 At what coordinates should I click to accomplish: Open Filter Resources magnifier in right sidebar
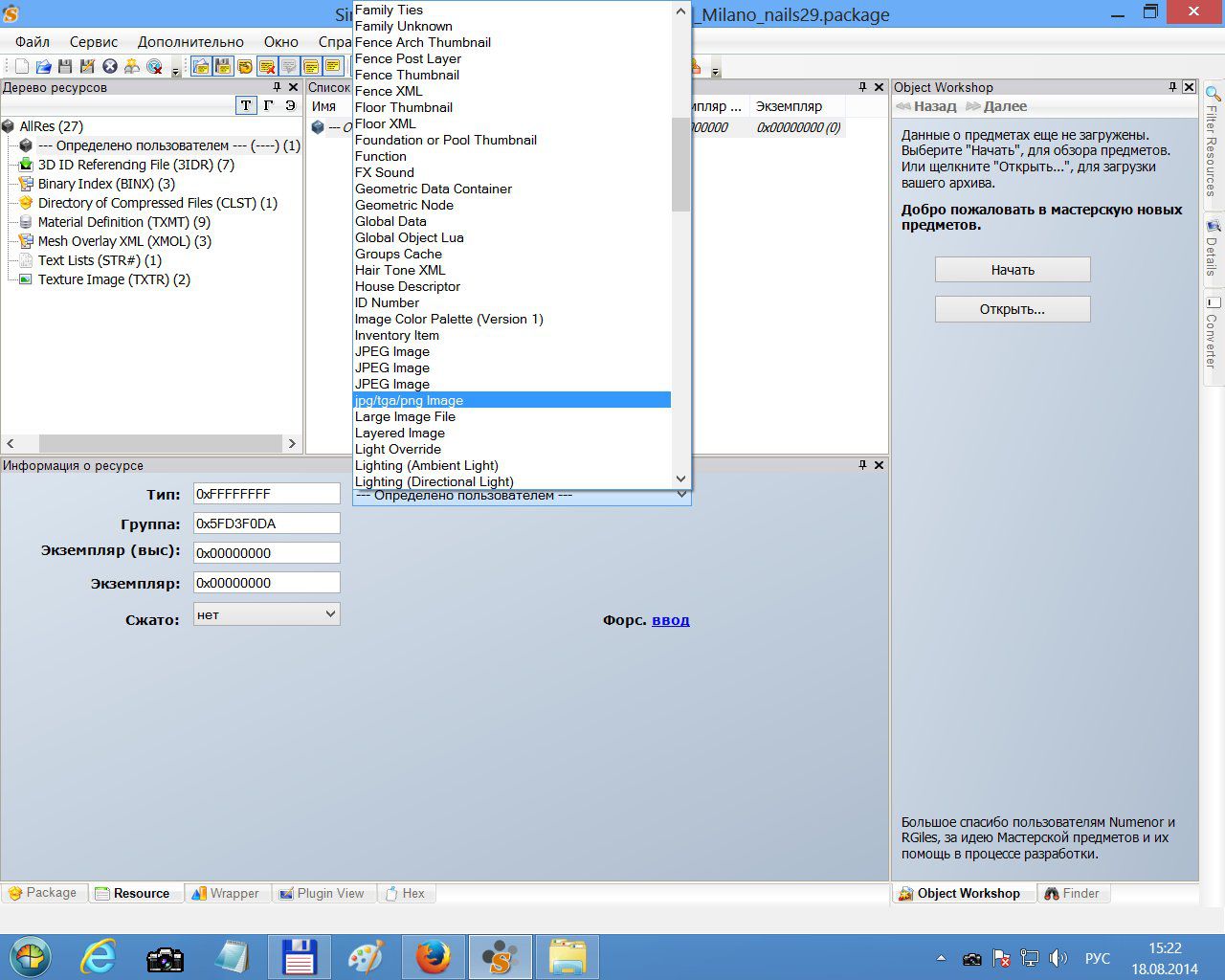[1213, 95]
